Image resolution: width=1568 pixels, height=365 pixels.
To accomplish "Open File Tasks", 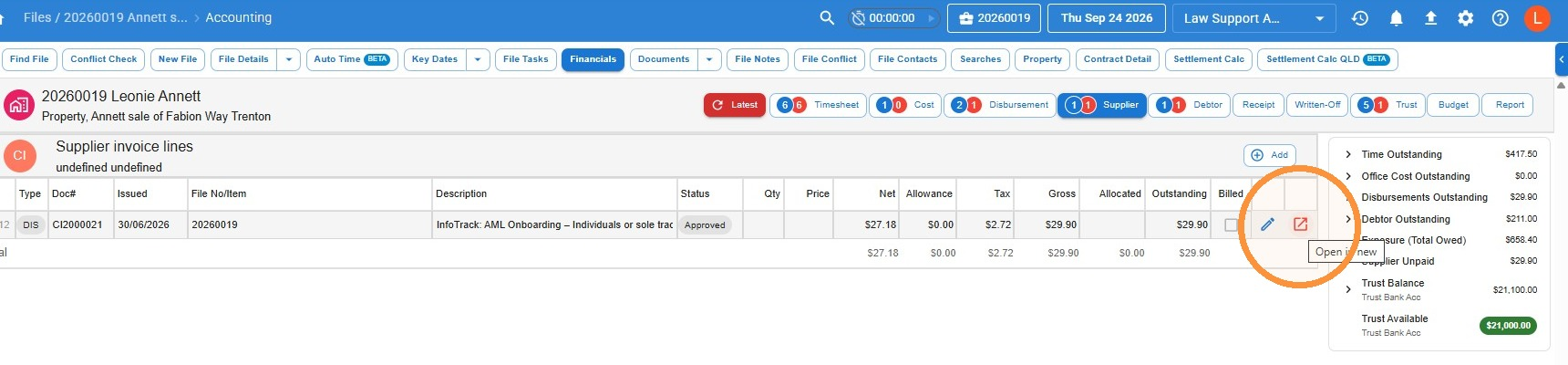I will [526, 59].
